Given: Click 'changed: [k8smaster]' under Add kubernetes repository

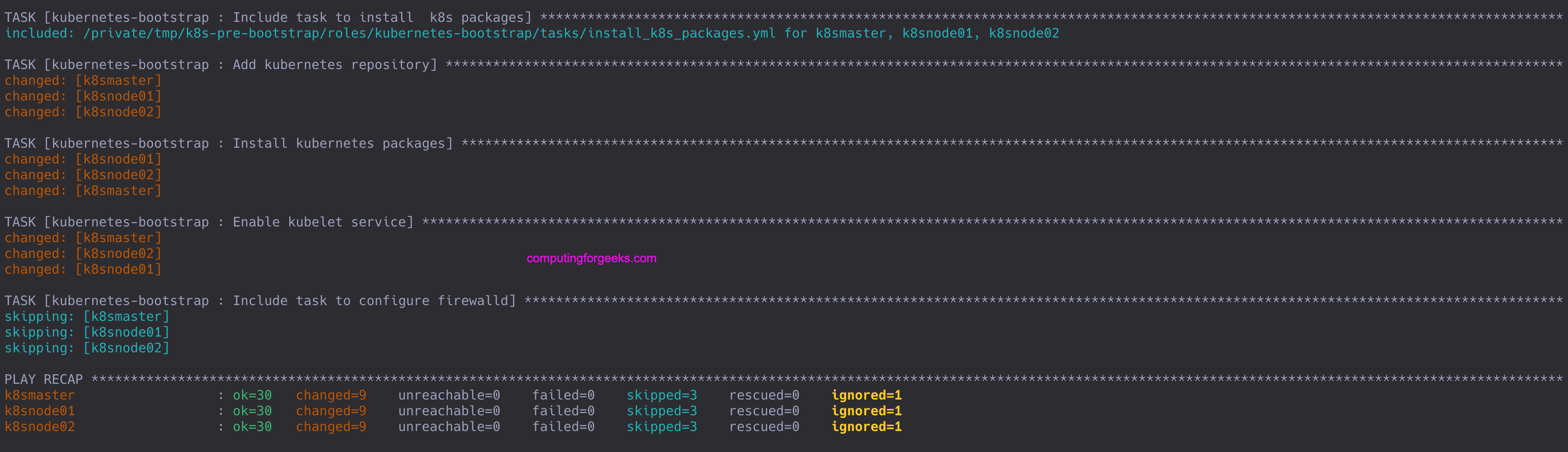Looking at the screenshot, I should pos(84,80).
